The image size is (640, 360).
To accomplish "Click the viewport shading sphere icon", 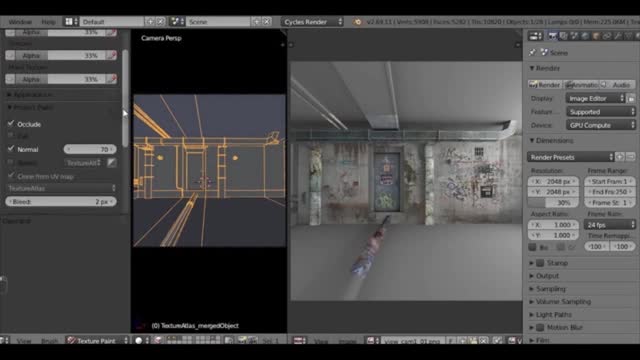I will pos(139,340).
